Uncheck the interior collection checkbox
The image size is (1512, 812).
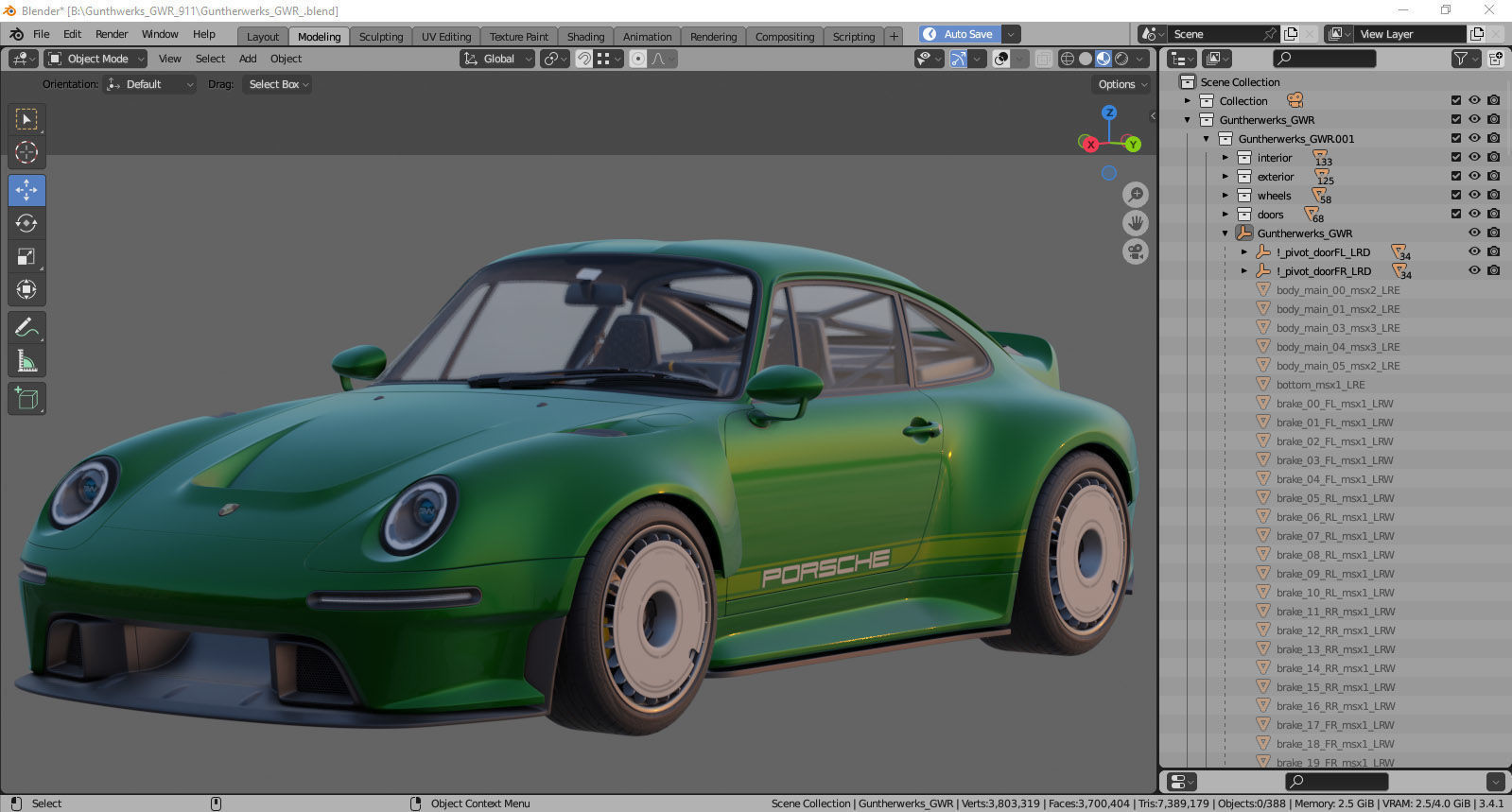coord(1456,158)
